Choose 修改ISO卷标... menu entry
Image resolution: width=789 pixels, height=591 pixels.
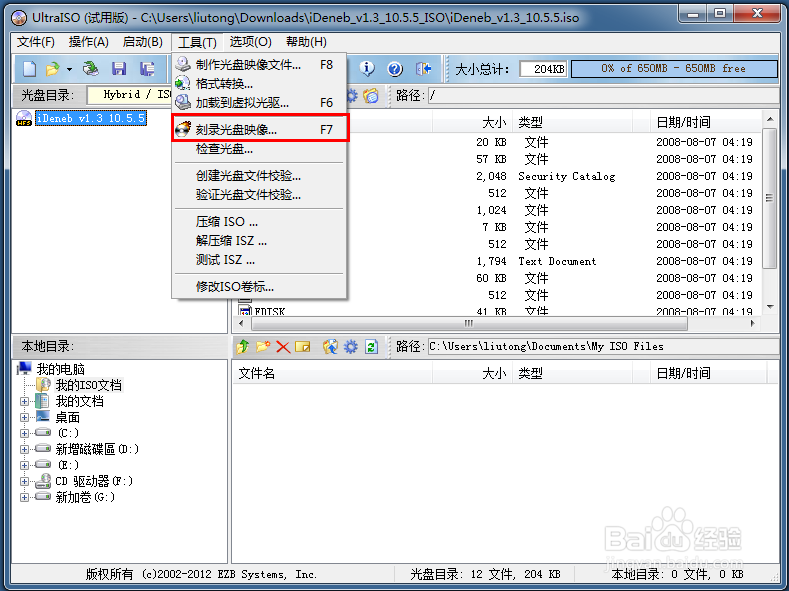260,287
